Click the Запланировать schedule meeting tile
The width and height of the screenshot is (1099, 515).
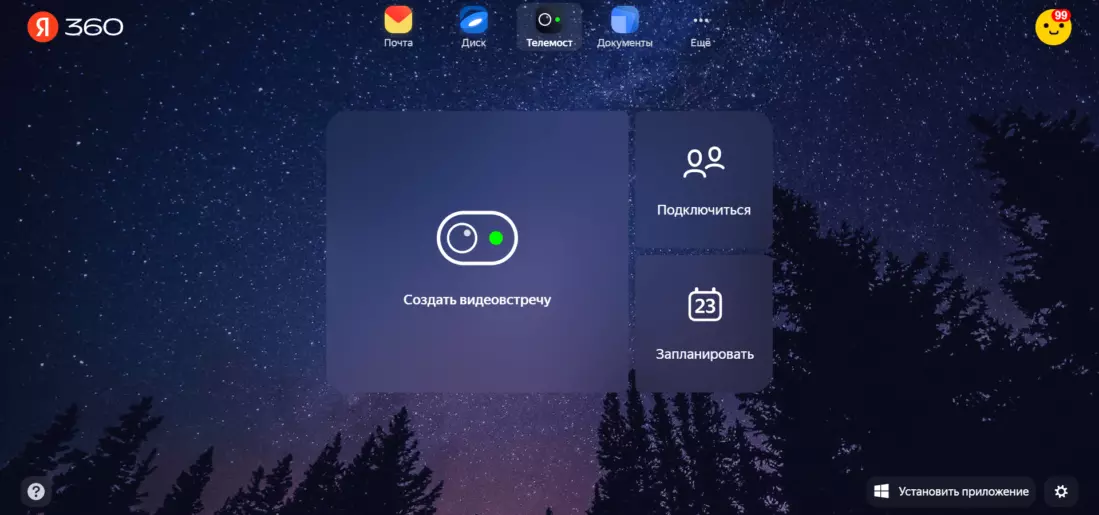(704, 323)
